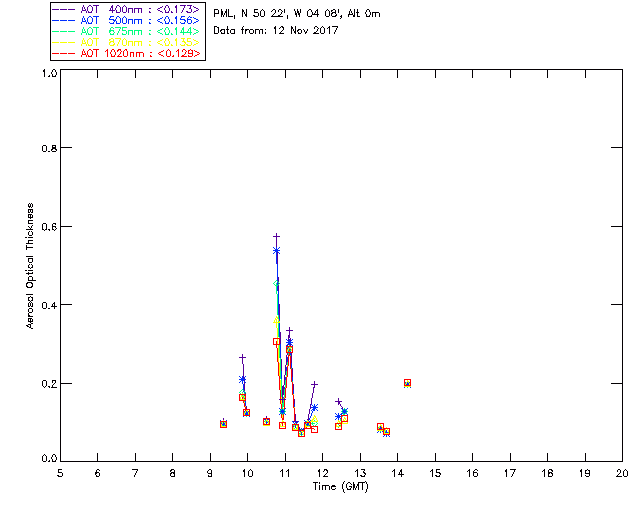Screen dimensions: 640x512
Task: Select the AOT 675nm legend entry
Action: [x=126, y=31]
